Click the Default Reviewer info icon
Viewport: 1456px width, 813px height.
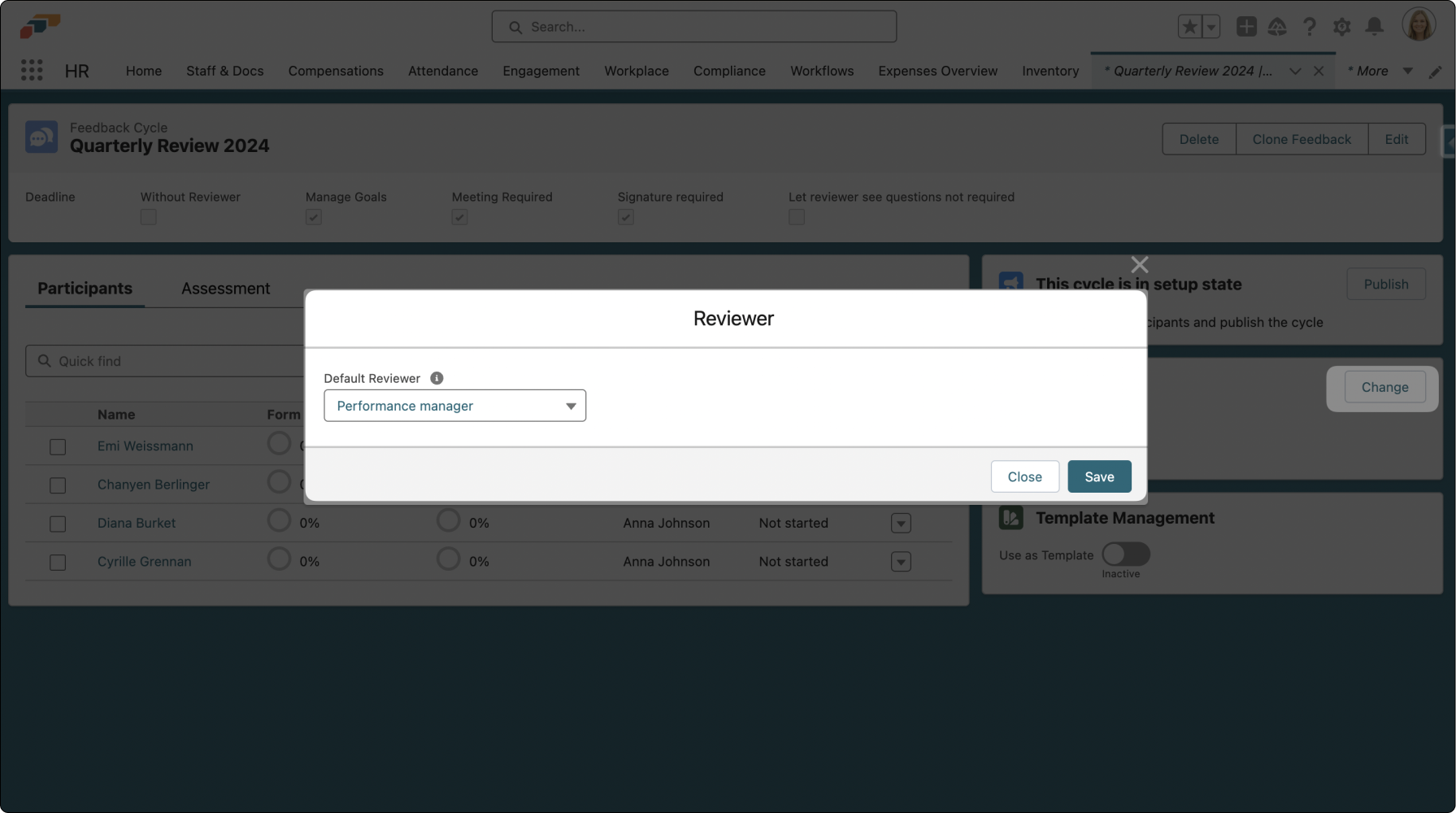[437, 378]
